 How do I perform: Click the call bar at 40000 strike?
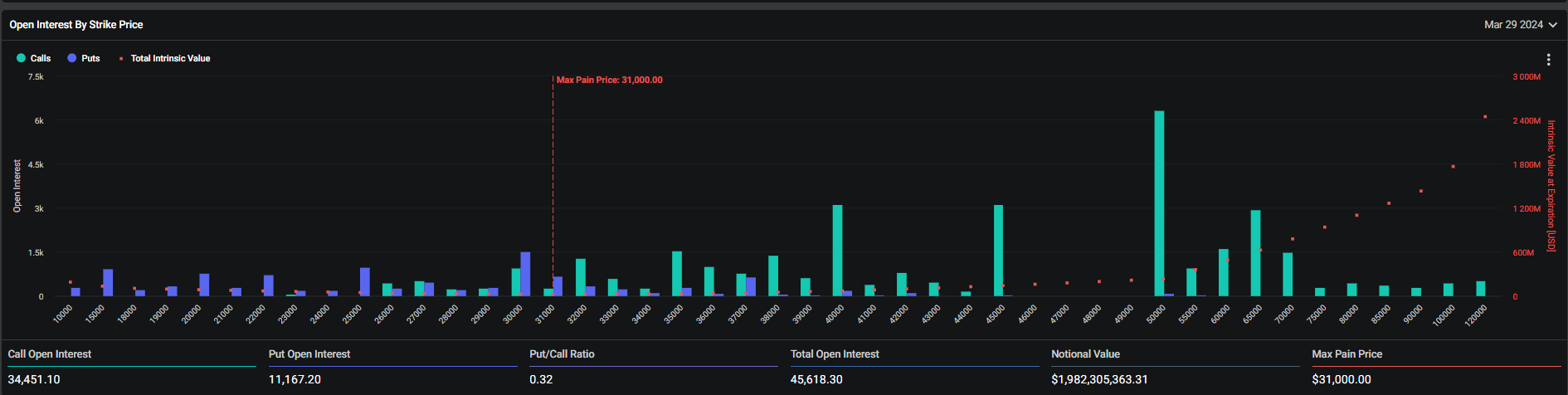click(x=837, y=251)
